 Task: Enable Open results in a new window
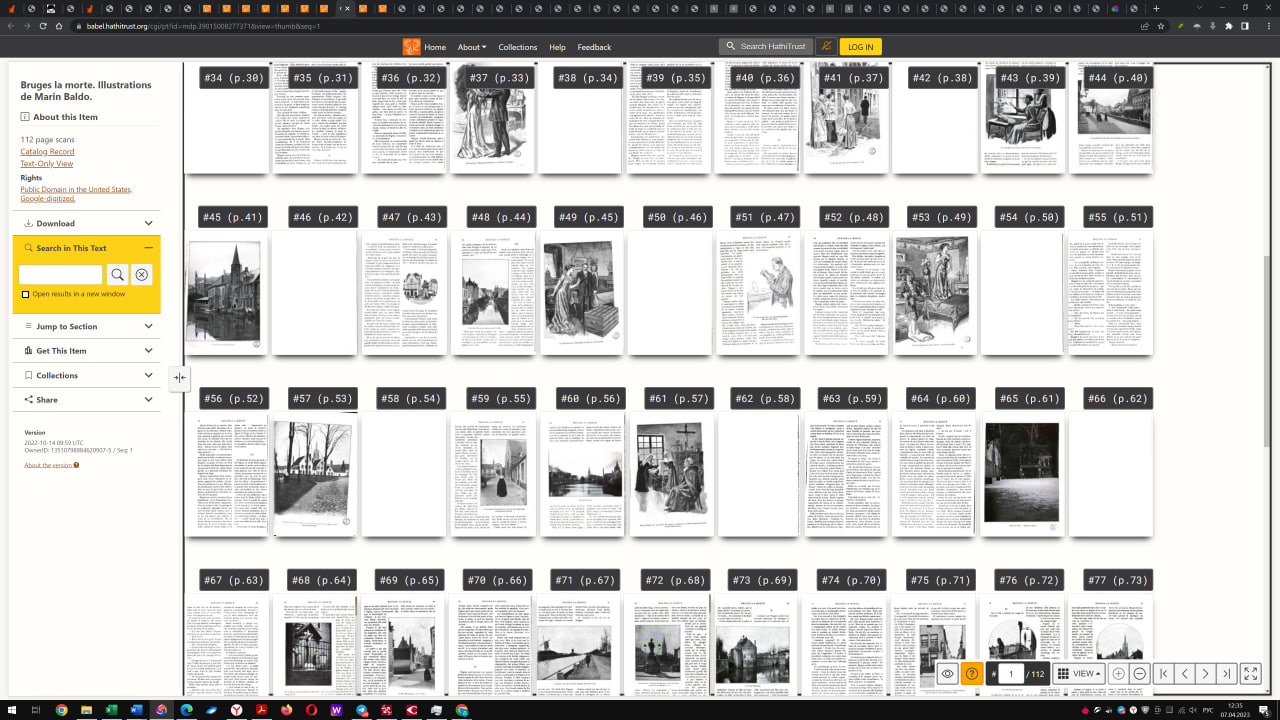[26, 294]
